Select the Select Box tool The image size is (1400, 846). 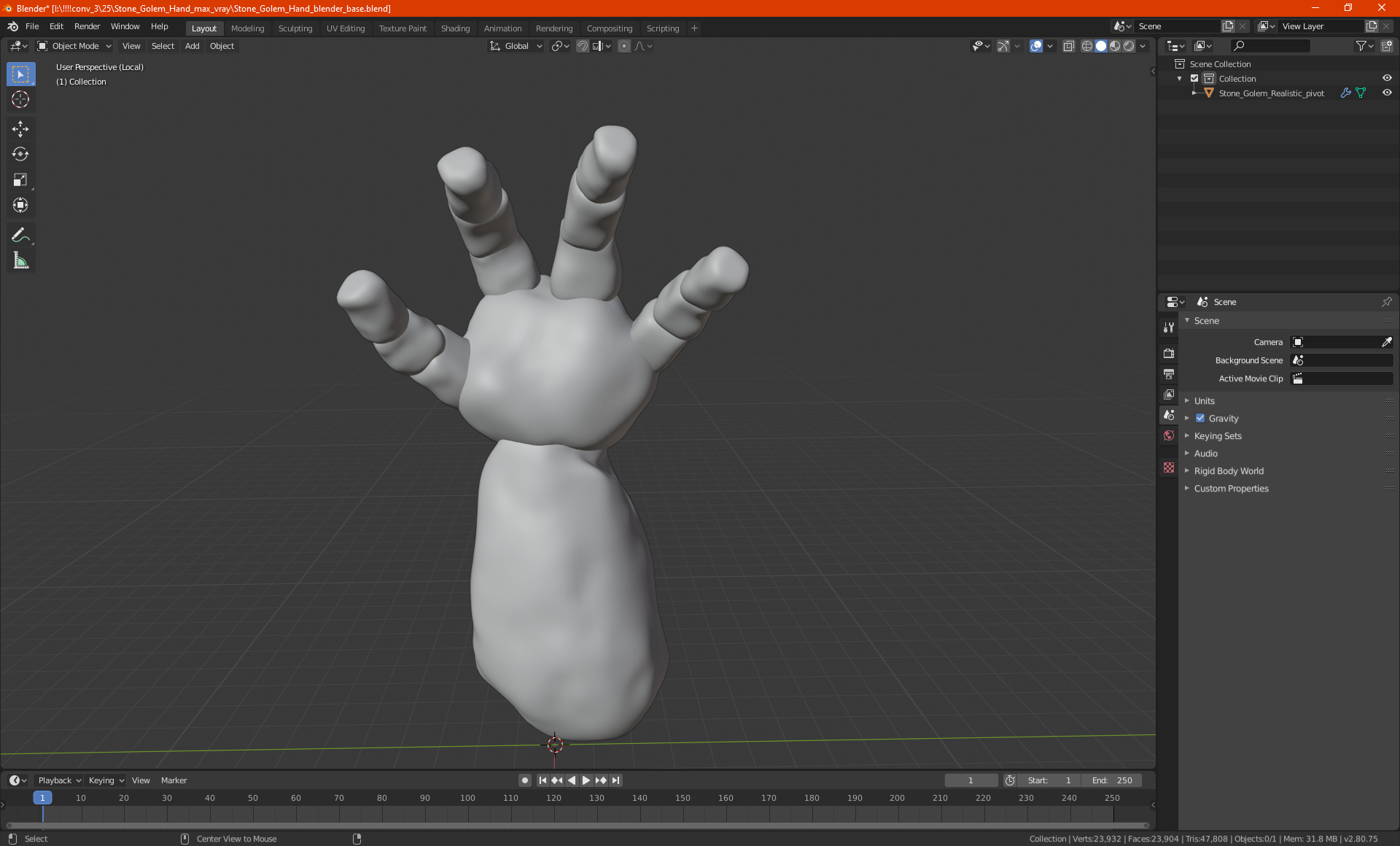(x=20, y=74)
